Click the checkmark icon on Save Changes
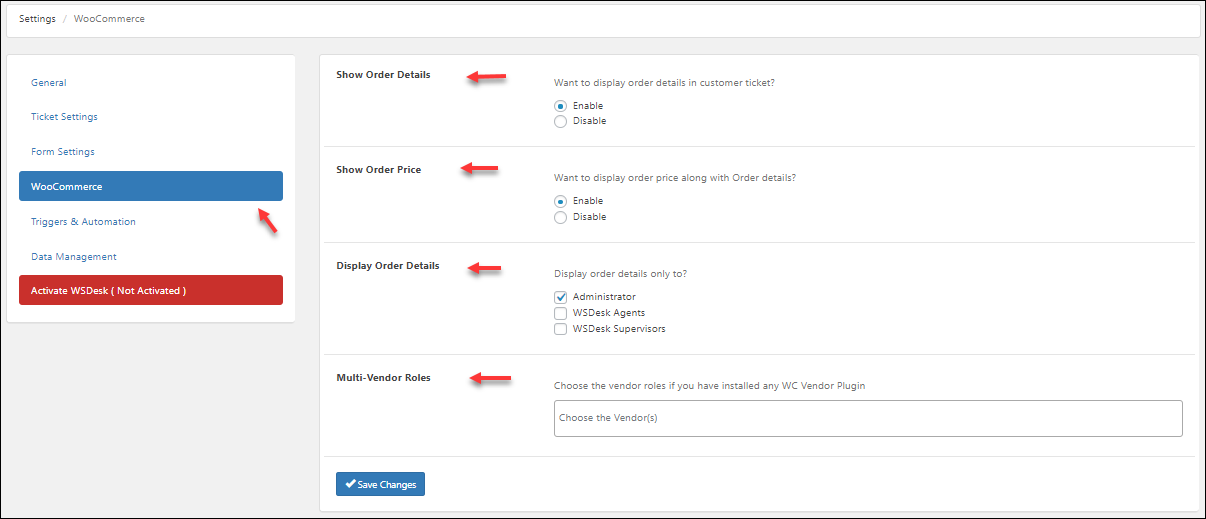This screenshot has height=519, width=1206. click(350, 484)
